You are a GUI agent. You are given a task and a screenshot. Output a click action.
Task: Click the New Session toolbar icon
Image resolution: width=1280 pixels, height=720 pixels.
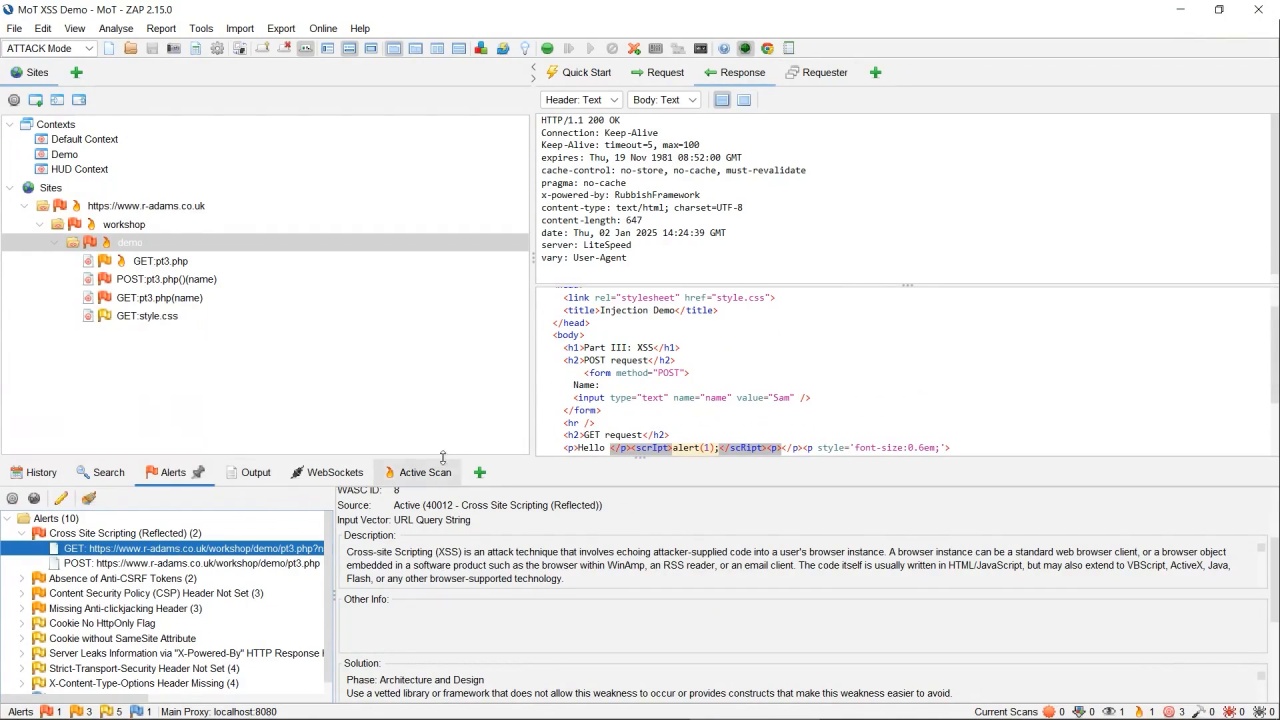coord(109,48)
